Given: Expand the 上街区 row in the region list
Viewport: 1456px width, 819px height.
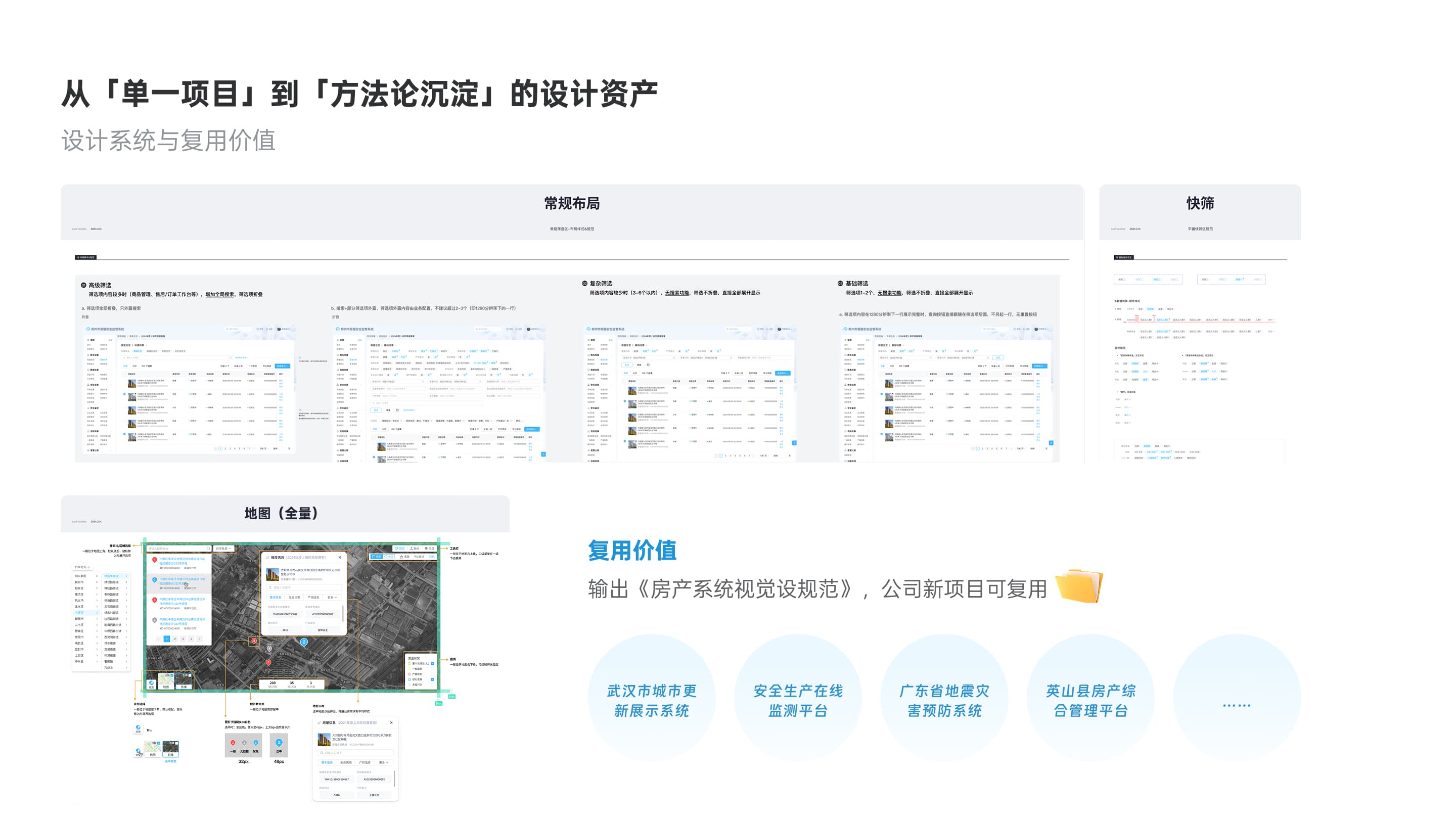Looking at the screenshot, I should [86, 656].
